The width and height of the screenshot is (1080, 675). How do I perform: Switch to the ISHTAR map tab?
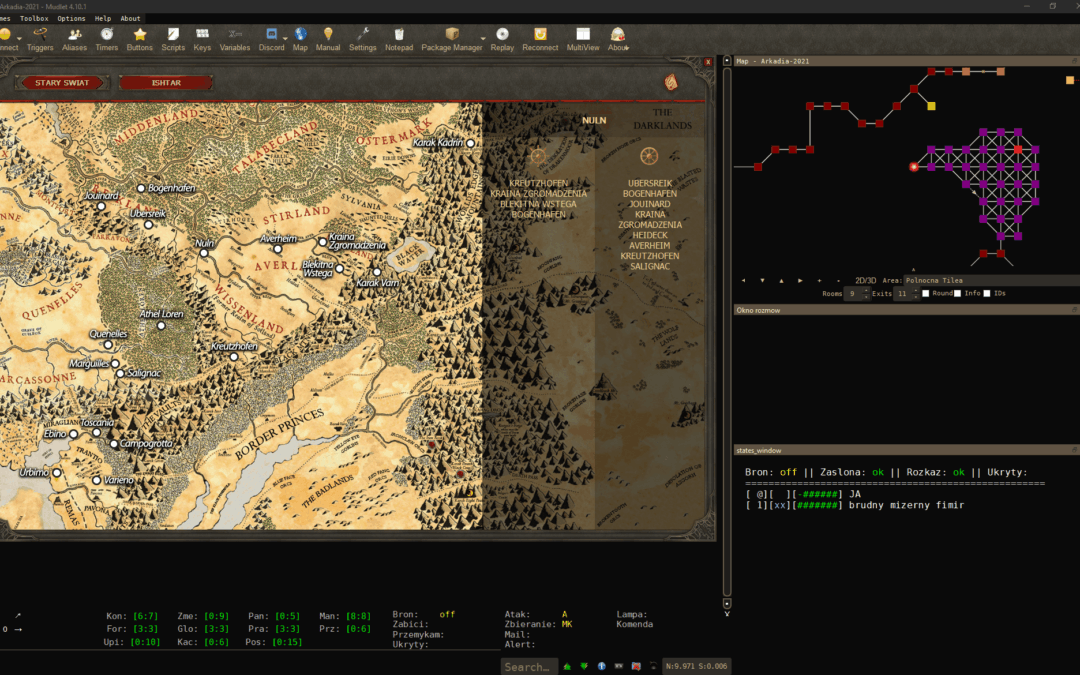tap(166, 83)
